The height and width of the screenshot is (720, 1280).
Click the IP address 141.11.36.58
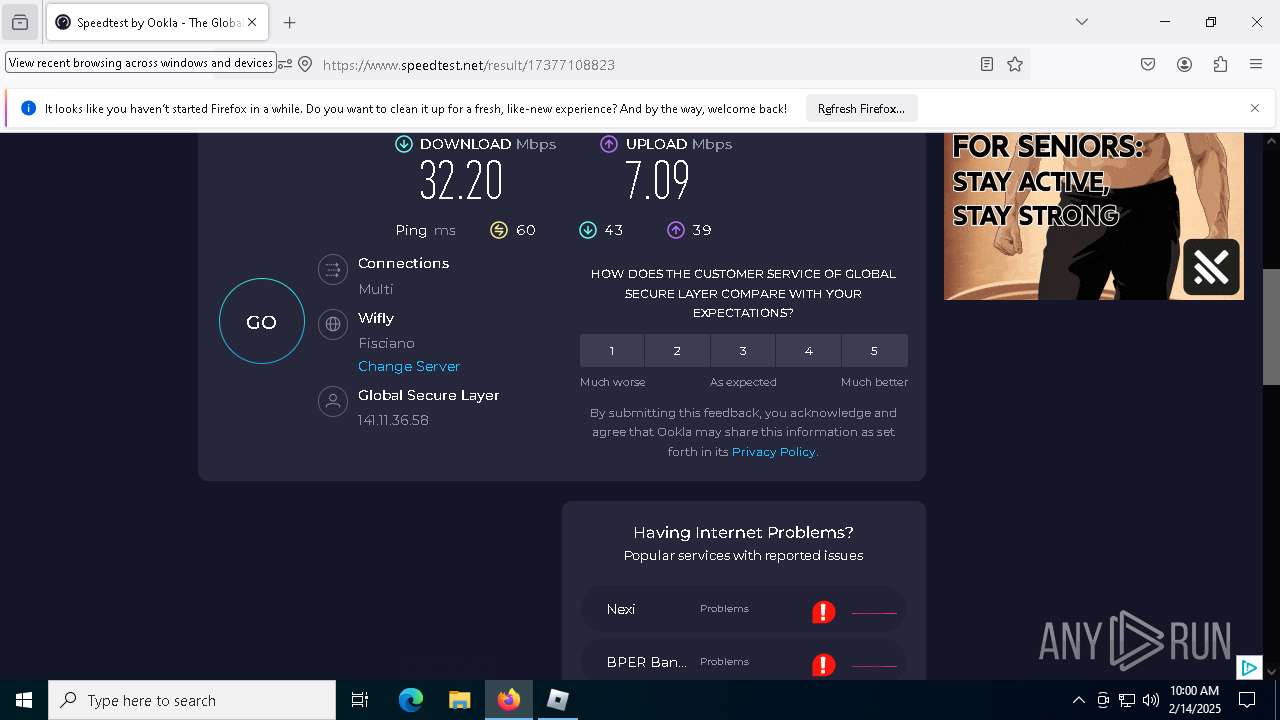pyautogui.click(x=393, y=420)
